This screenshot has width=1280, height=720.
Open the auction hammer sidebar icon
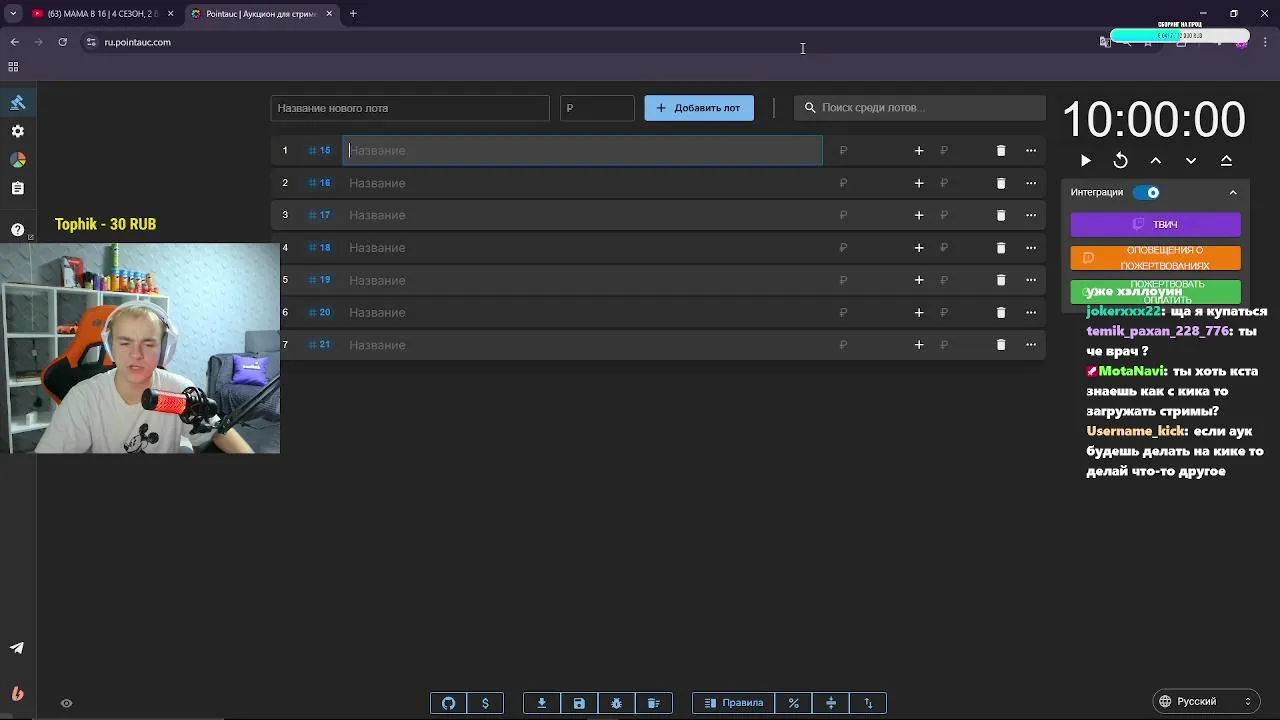(x=17, y=102)
